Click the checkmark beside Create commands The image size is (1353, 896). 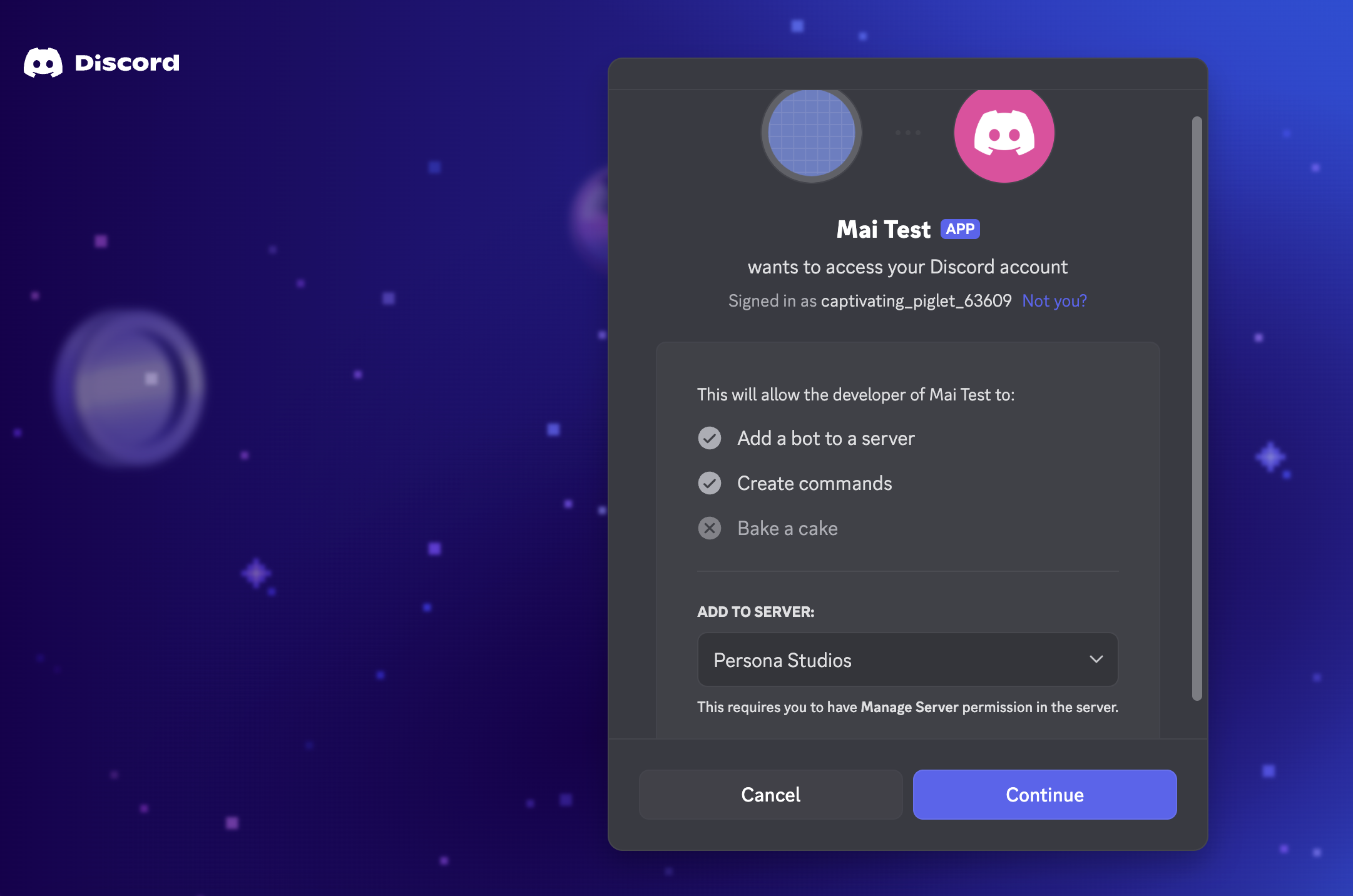(x=710, y=483)
